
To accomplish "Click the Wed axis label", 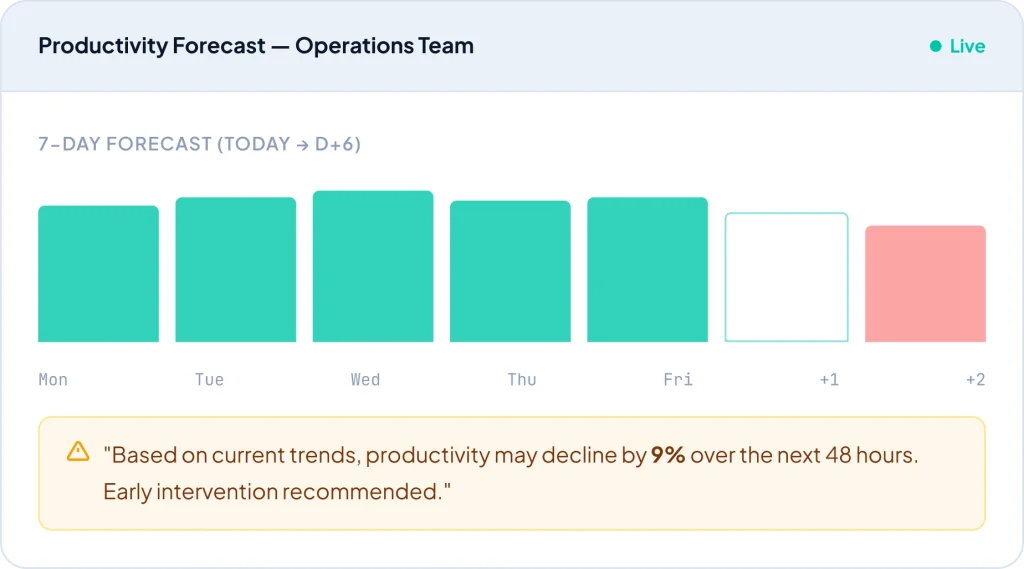I will pyautogui.click(x=365, y=380).
